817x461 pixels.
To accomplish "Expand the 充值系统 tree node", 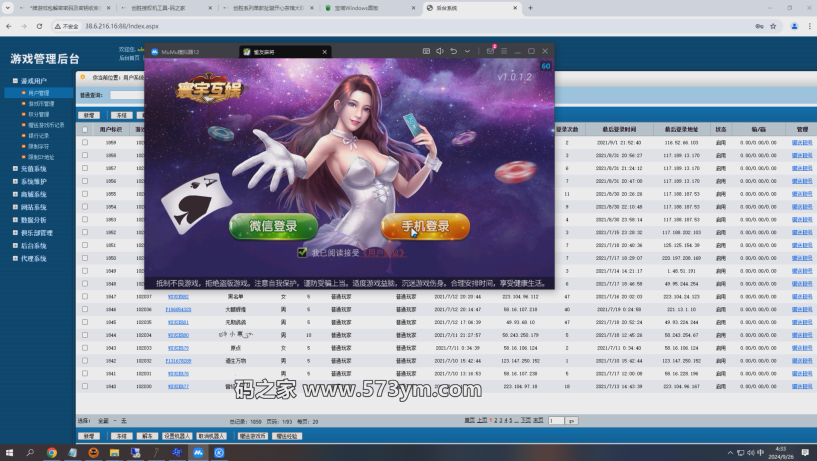I will (x=15, y=169).
